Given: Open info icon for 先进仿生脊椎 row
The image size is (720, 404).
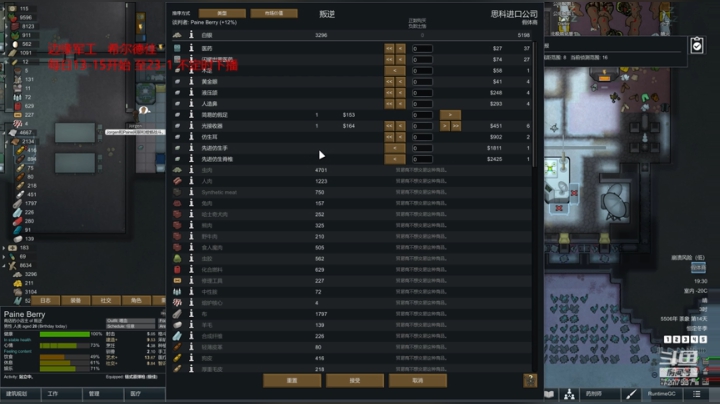Looking at the screenshot, I should (x=191, y=159).
